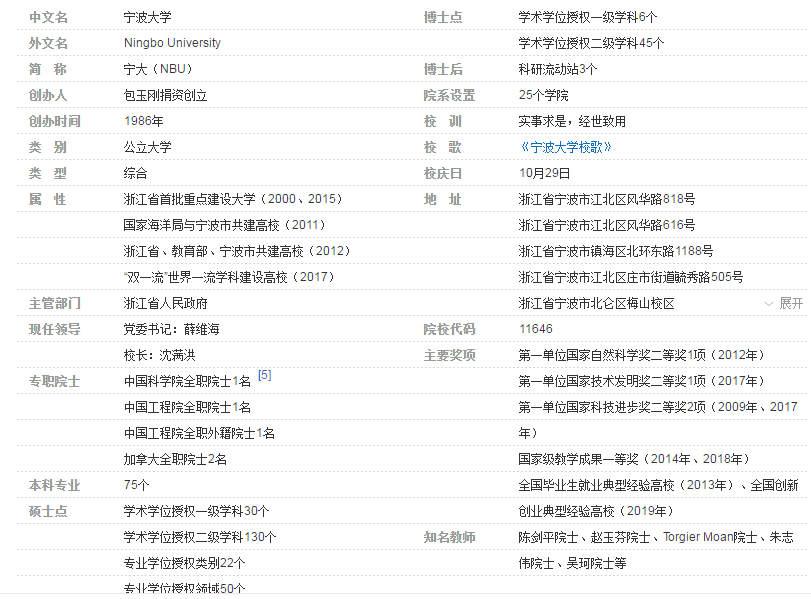Viewport: 811px width, 599px height.
Task: Select 国家海洋局与宁波市共建高校（2011）
Action: click(225, 225)
